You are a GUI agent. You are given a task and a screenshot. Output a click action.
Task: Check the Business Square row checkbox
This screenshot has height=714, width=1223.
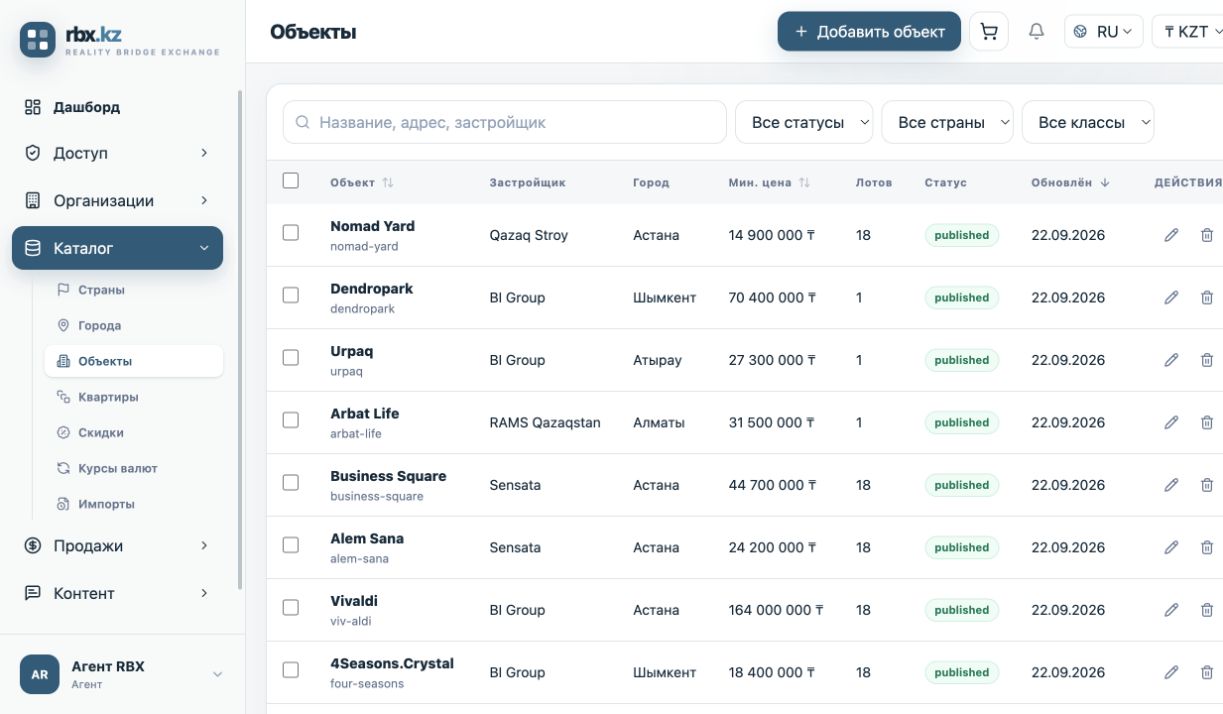click(291, 483)
